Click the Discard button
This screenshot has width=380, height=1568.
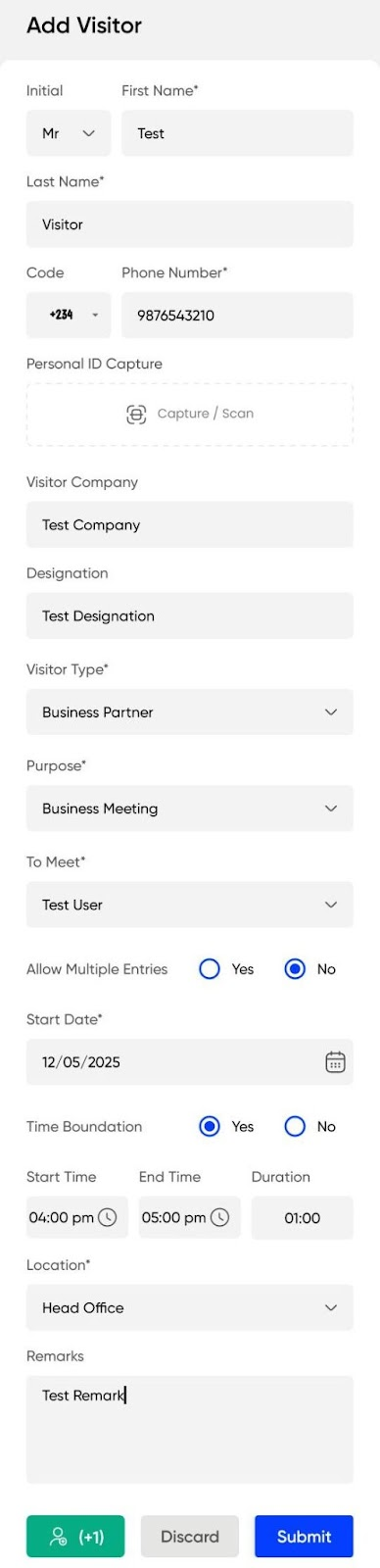pos(190,1537)
